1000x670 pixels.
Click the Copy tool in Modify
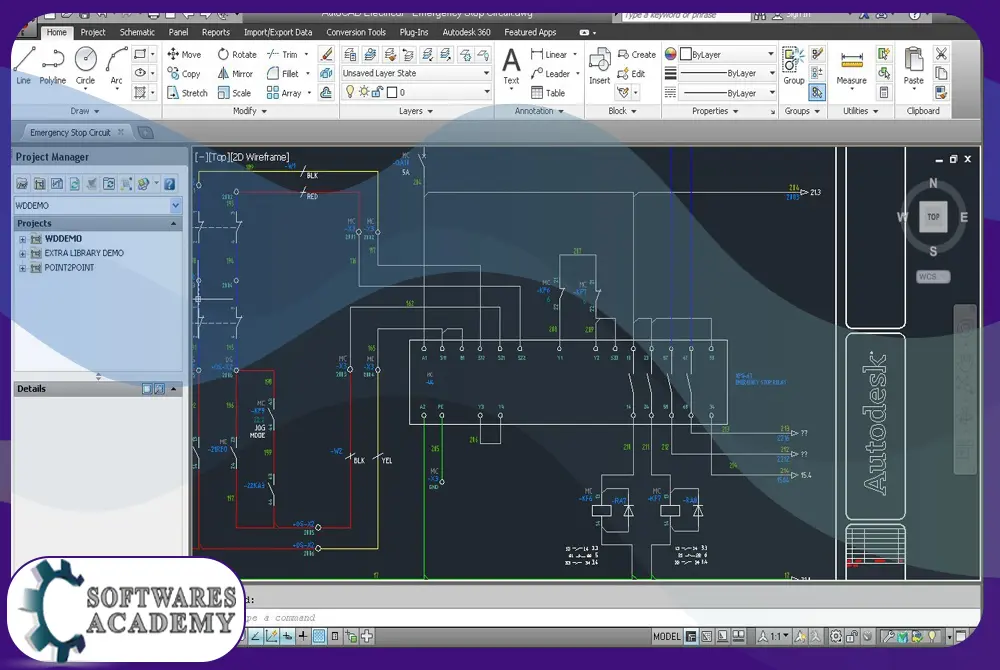point(184,74)
